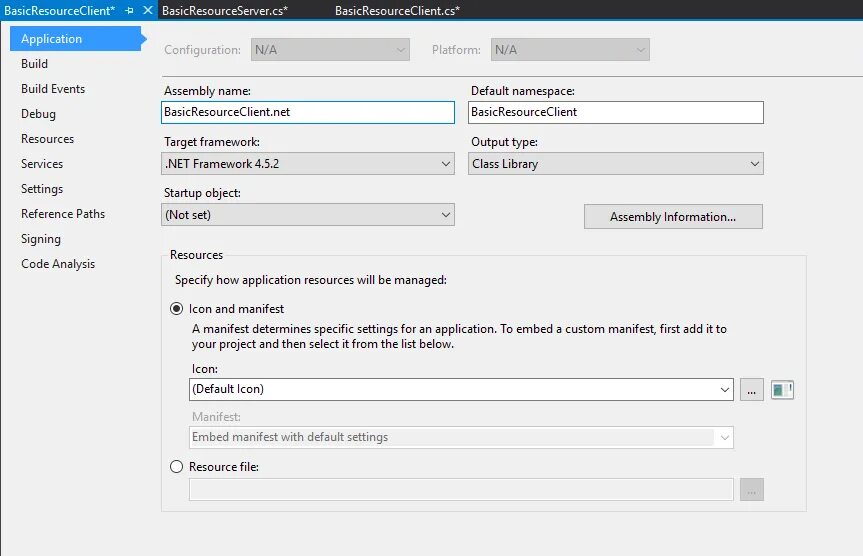This screenshot has width=863, height=556.
Task: Go to the Signing page
Action: [x=41, y=239]
